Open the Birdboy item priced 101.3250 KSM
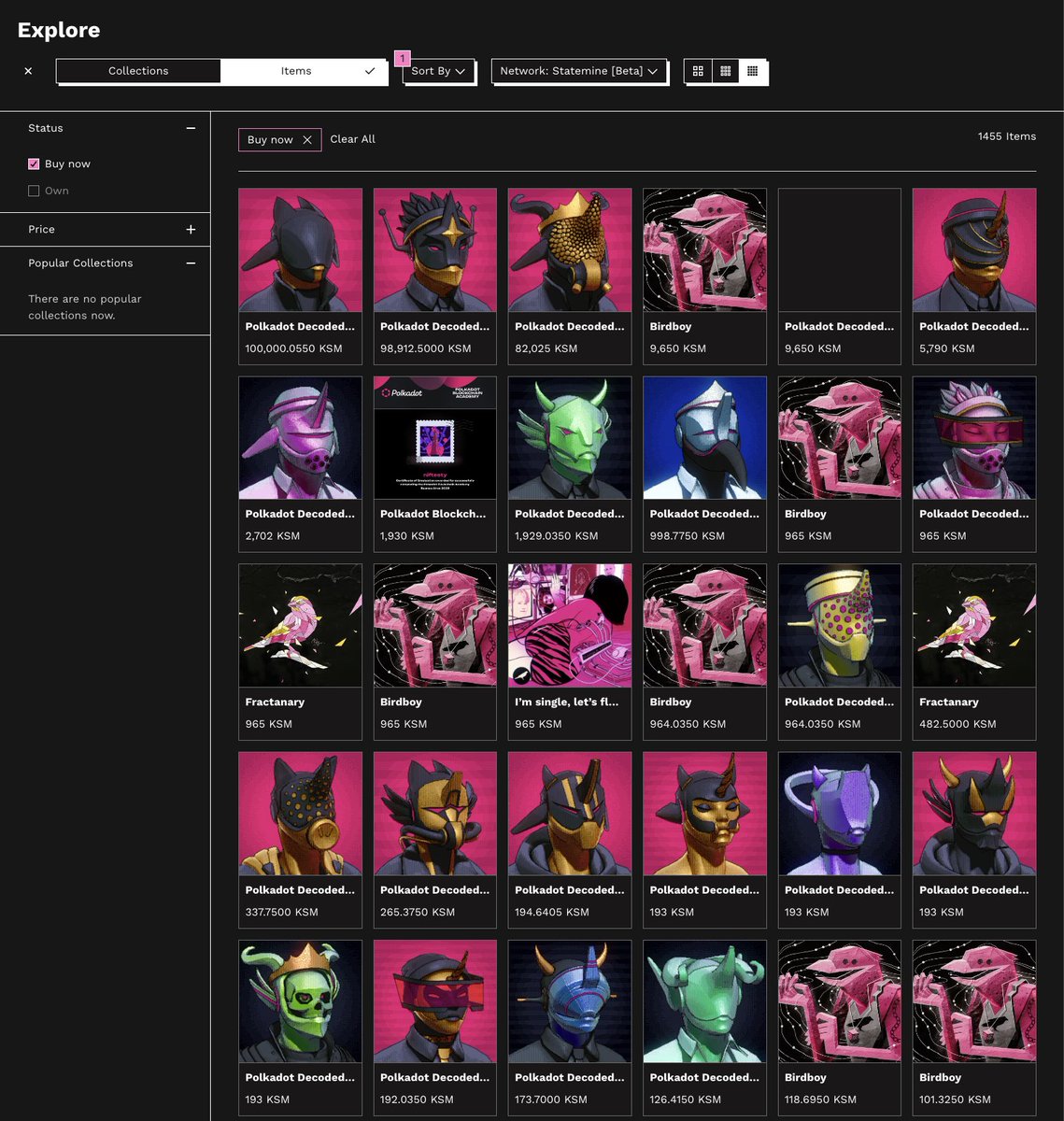Image resolution: width=1064 pixels, height=1121 pixels. tap(974, 1028)
